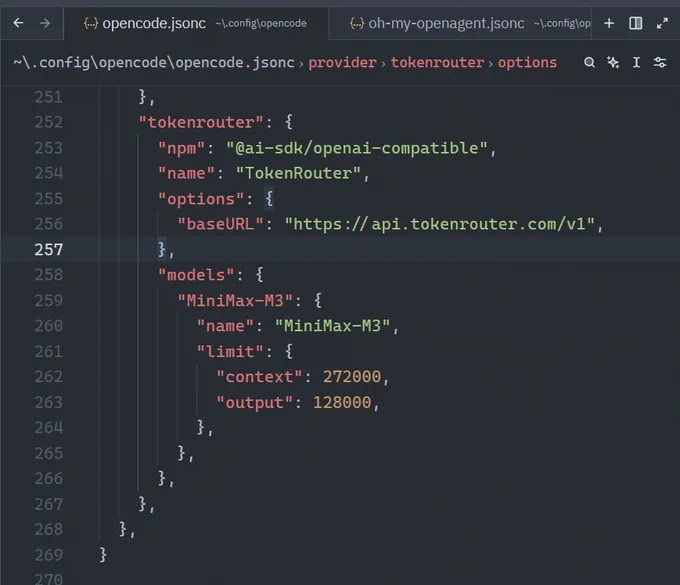Select the tokenrouter breadcrumb
This screenshot has height=585, width=680.
[x=437, y=63]
